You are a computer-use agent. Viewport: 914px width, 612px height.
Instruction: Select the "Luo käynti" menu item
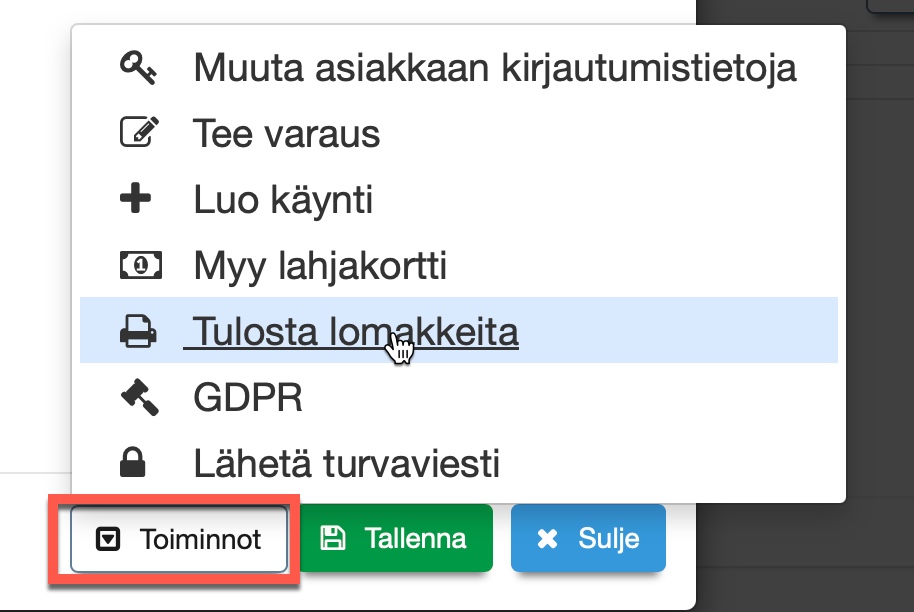click(283, 200)
